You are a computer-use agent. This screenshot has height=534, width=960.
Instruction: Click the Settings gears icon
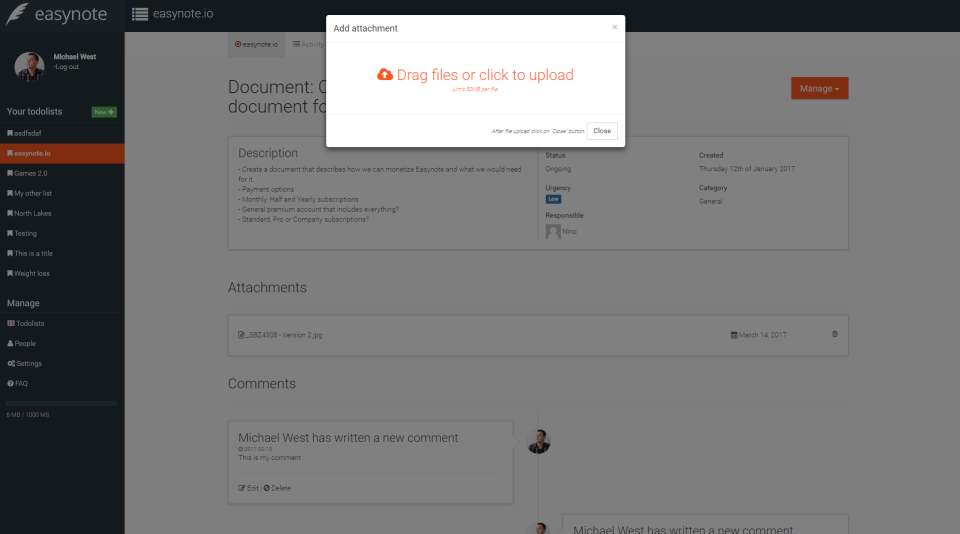point(11,364)
